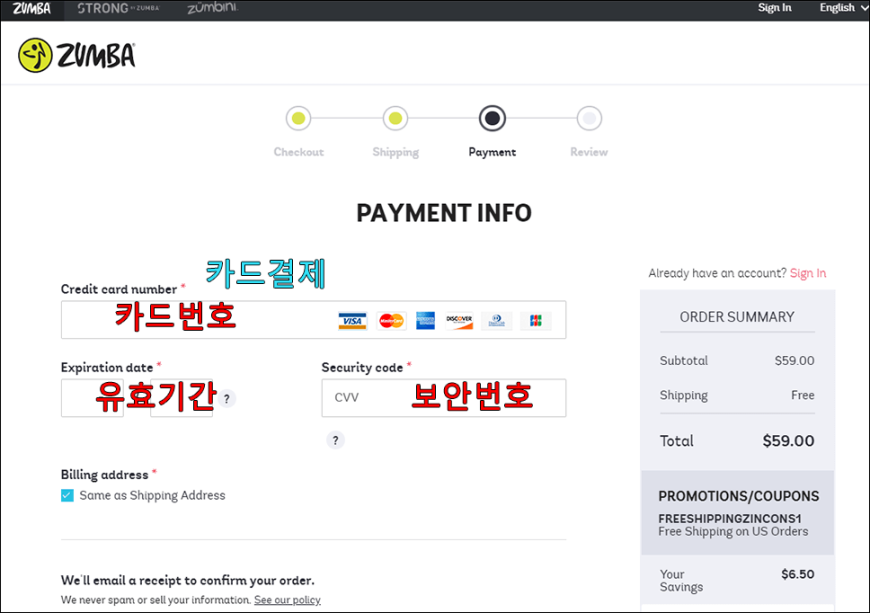Click the PROMOTIONS/COUPONS heading
870x613 pixels.
pos(739,496)
